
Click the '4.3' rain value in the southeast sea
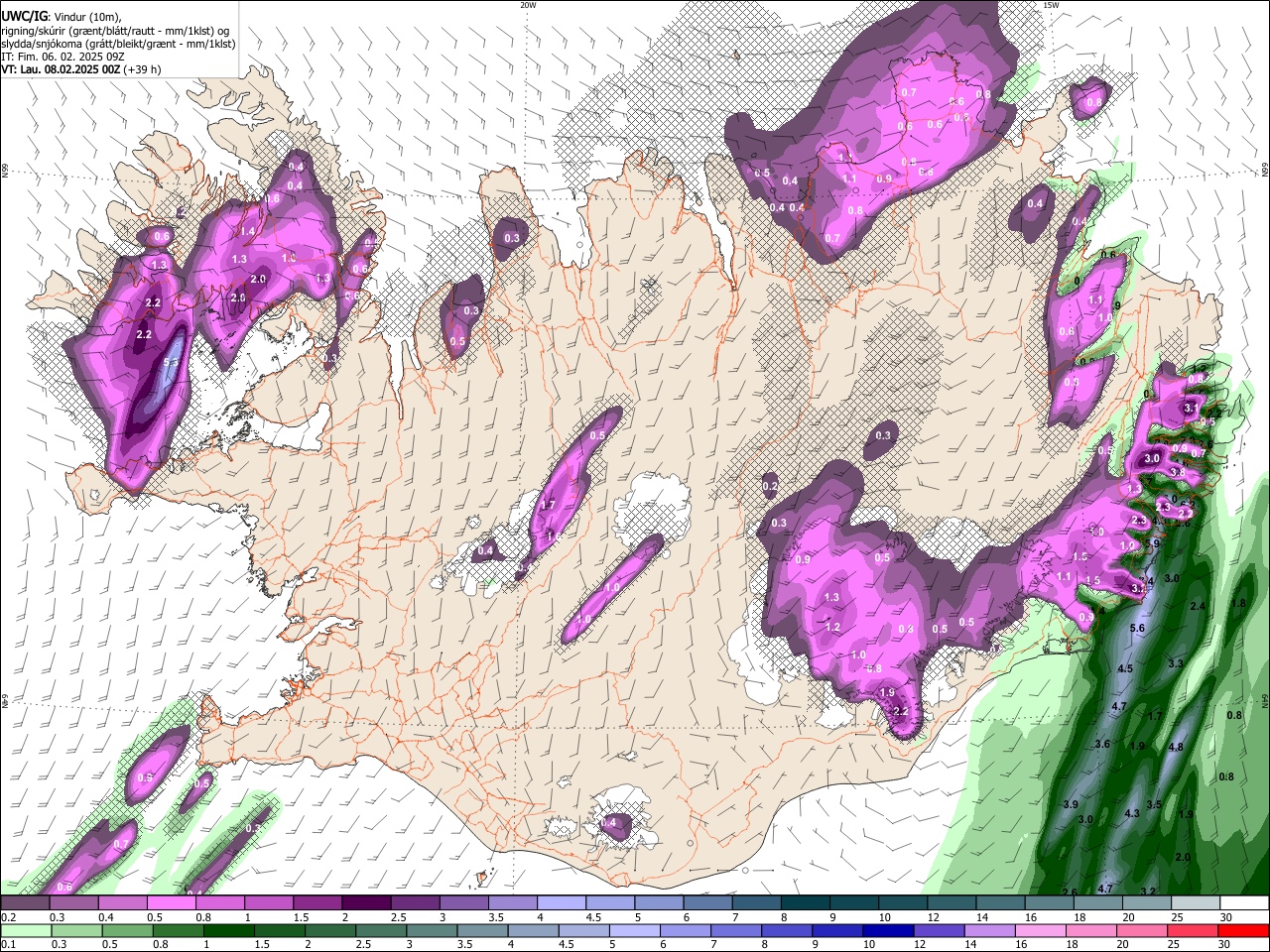tap(1132, 813)
